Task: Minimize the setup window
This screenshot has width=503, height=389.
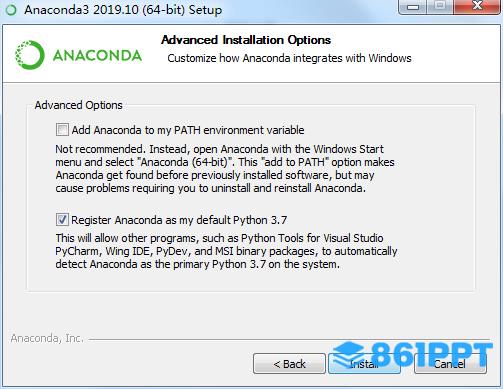Action: [413, 7]
